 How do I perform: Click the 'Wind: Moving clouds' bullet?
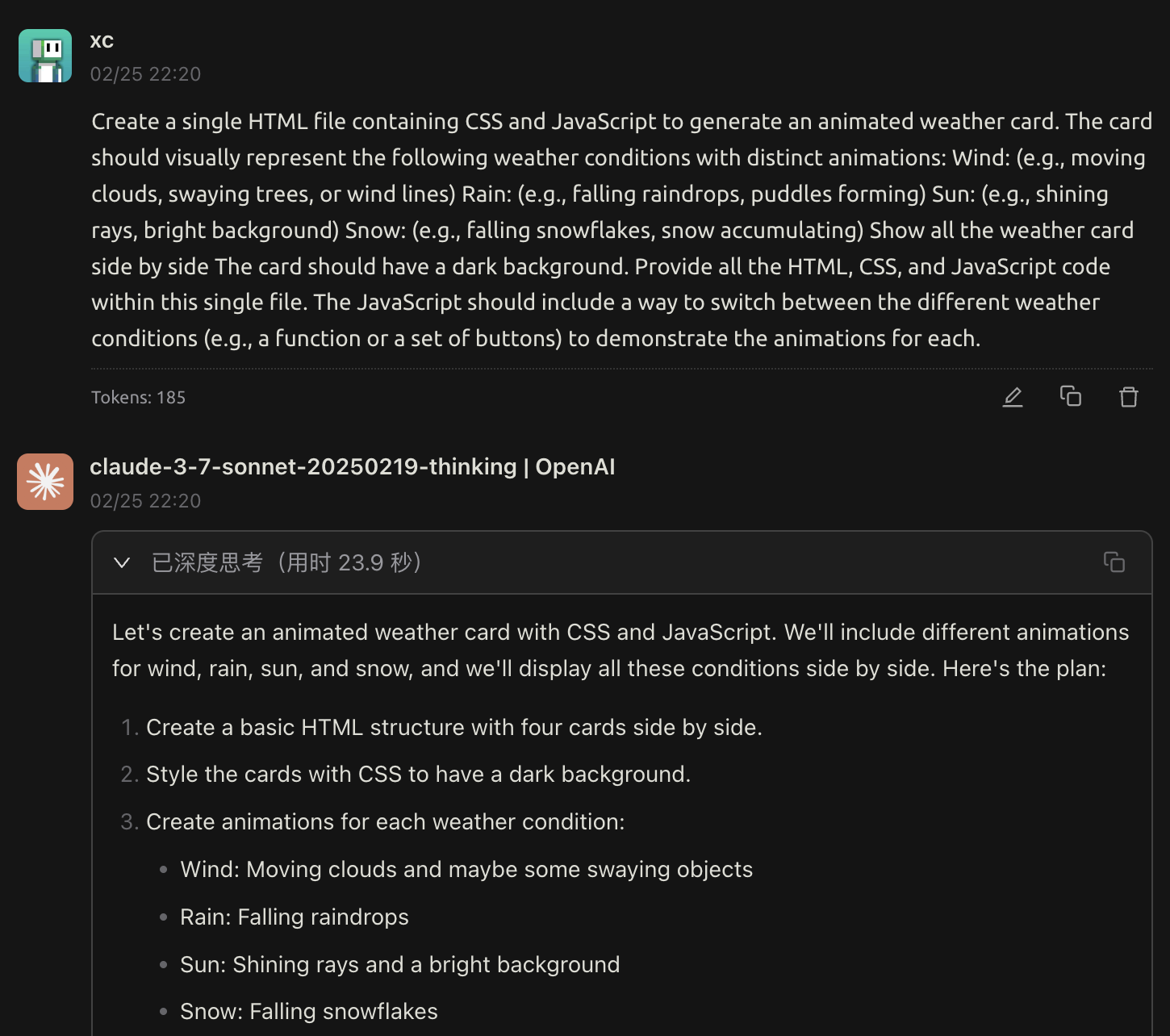pyautogui.click(x=466, y=870)
